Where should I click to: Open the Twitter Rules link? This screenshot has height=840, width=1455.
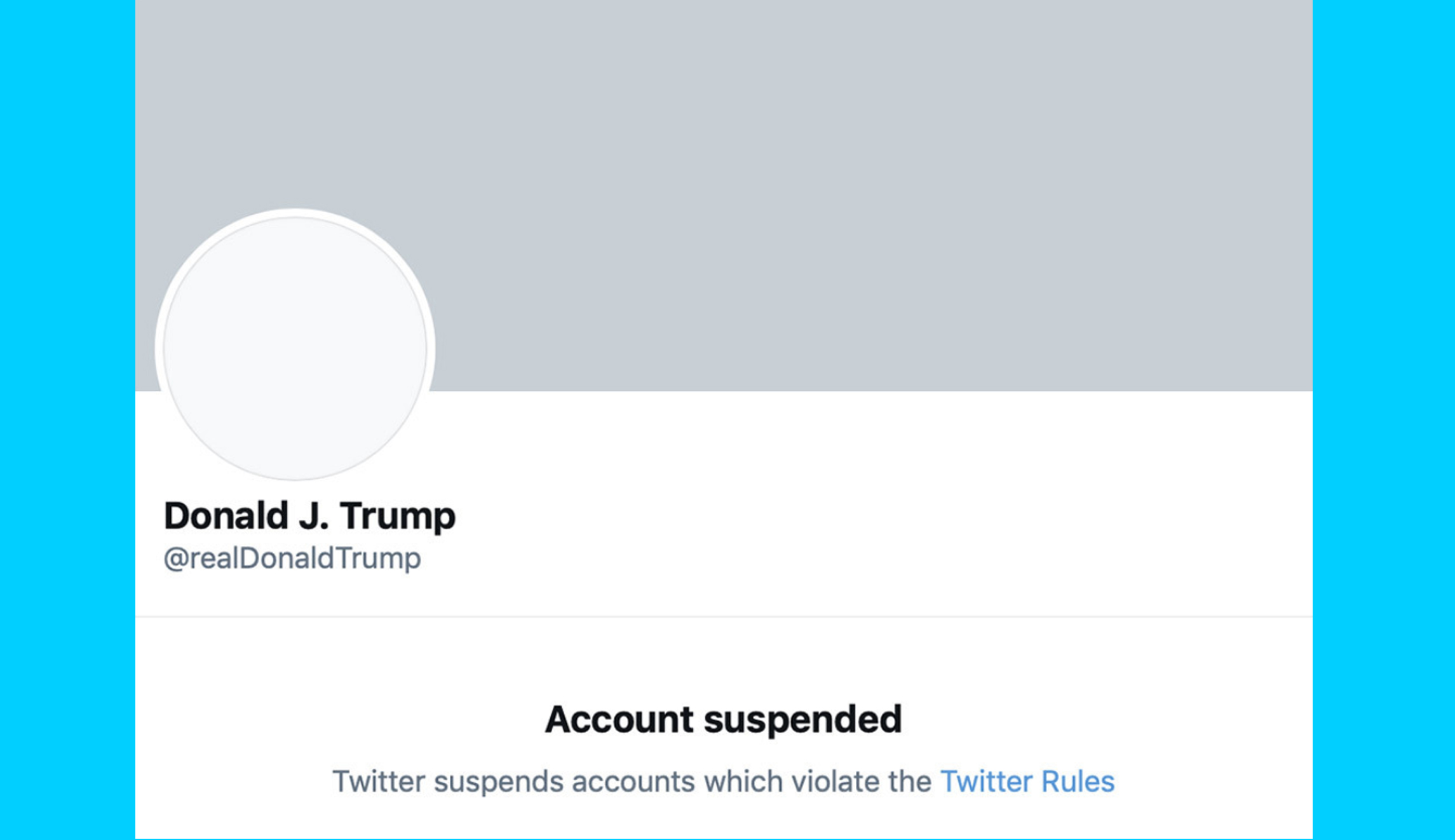1027,782
